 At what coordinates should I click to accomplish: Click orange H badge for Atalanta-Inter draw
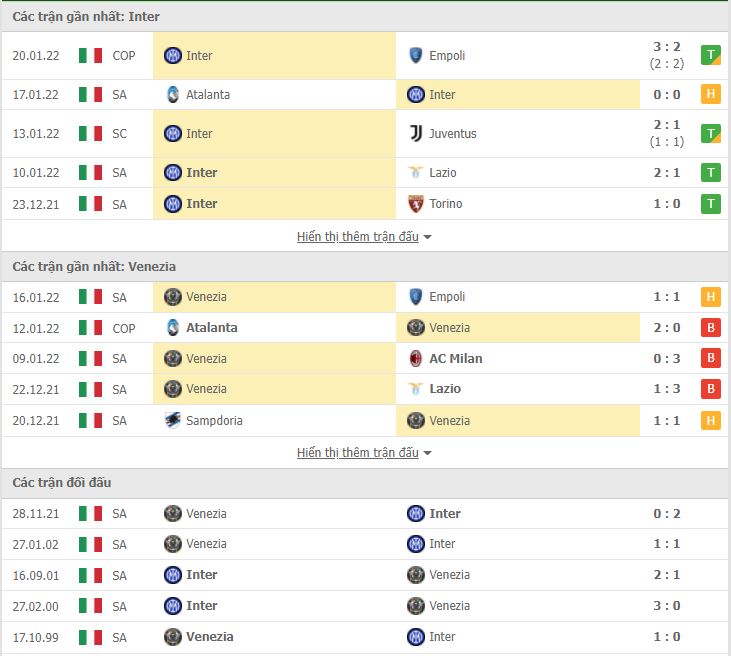coord(711,95)
